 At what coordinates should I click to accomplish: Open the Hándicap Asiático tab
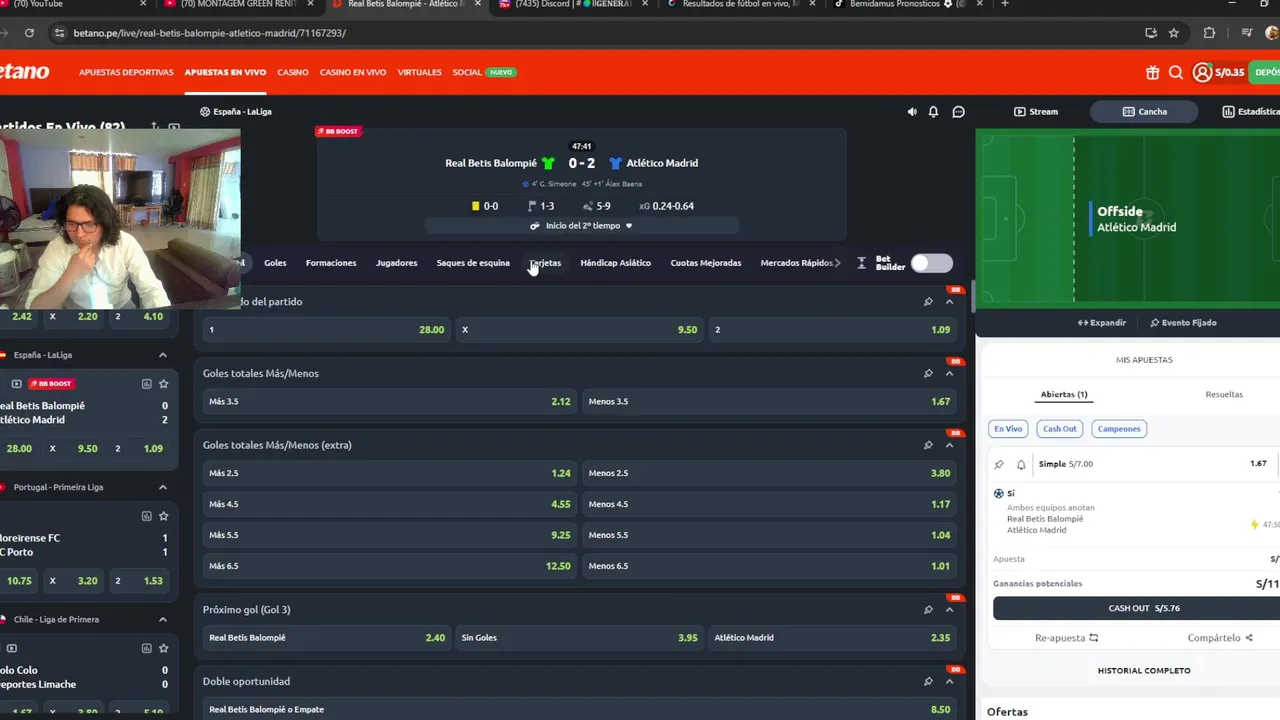[x=615, y=263]
